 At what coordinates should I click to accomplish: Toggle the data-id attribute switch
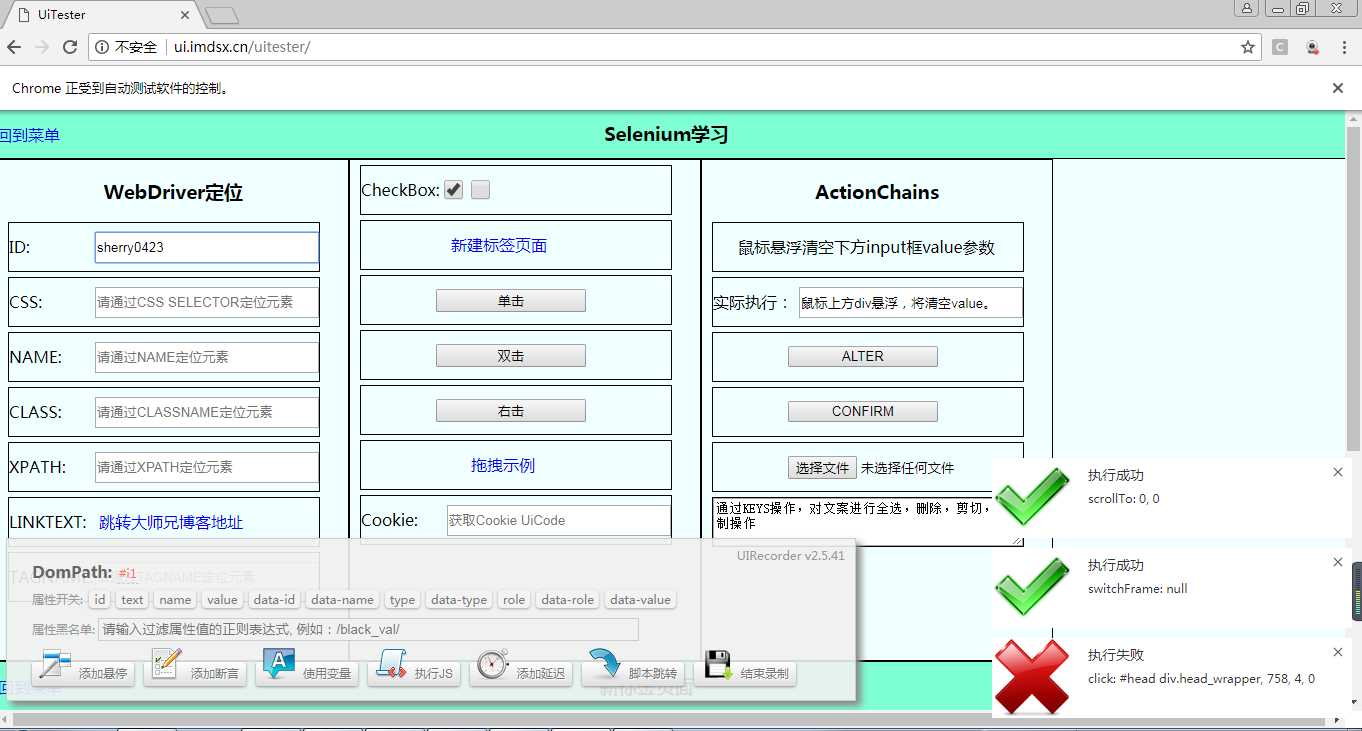point(274,600)
